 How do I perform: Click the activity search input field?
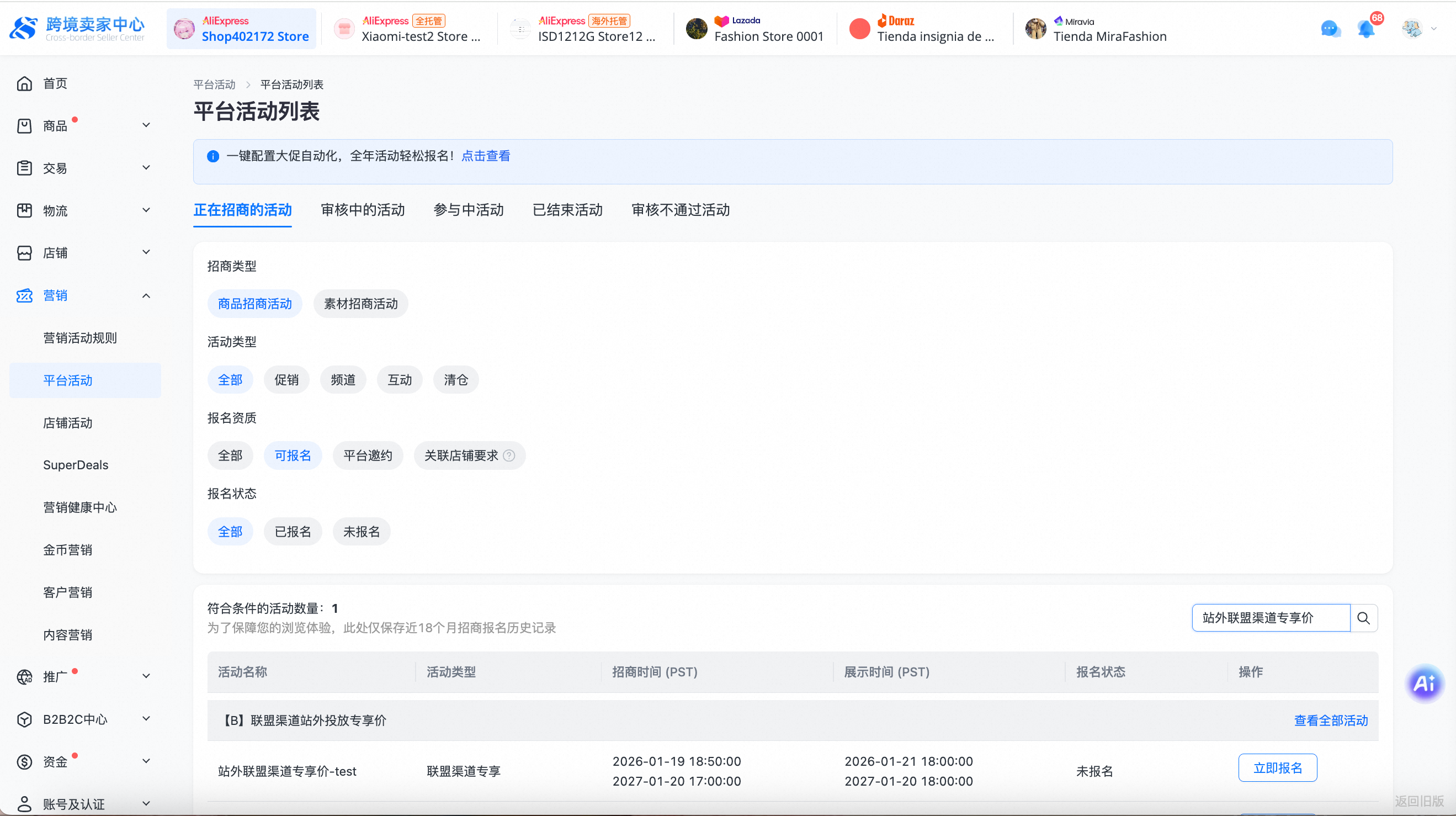(1269, 618)
